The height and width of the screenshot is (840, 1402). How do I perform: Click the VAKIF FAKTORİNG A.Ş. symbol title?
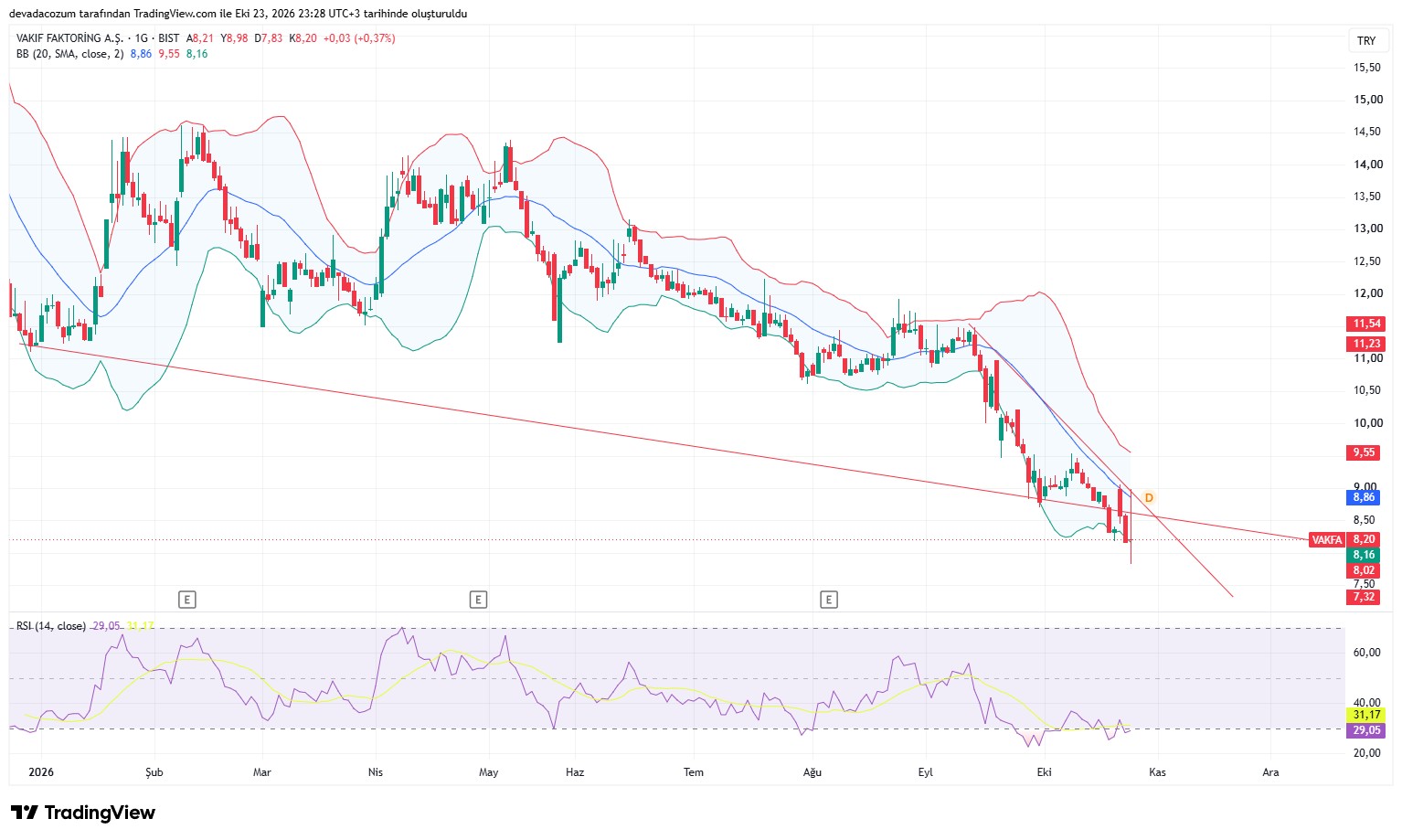(69, 38)
